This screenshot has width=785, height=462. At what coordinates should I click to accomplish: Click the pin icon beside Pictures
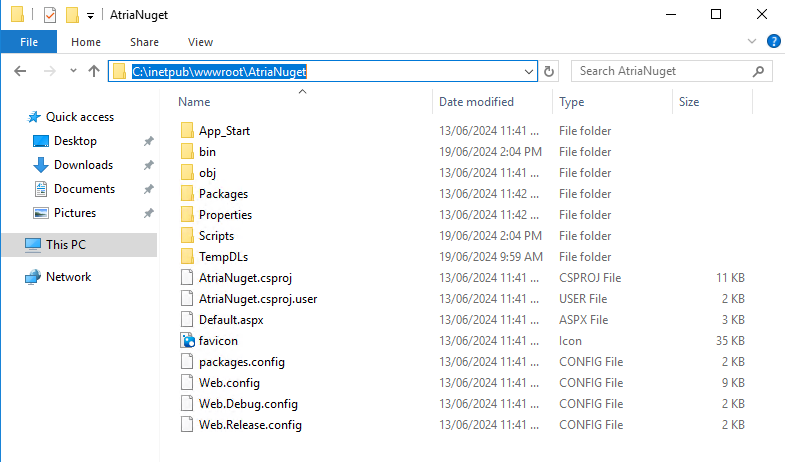148,213
